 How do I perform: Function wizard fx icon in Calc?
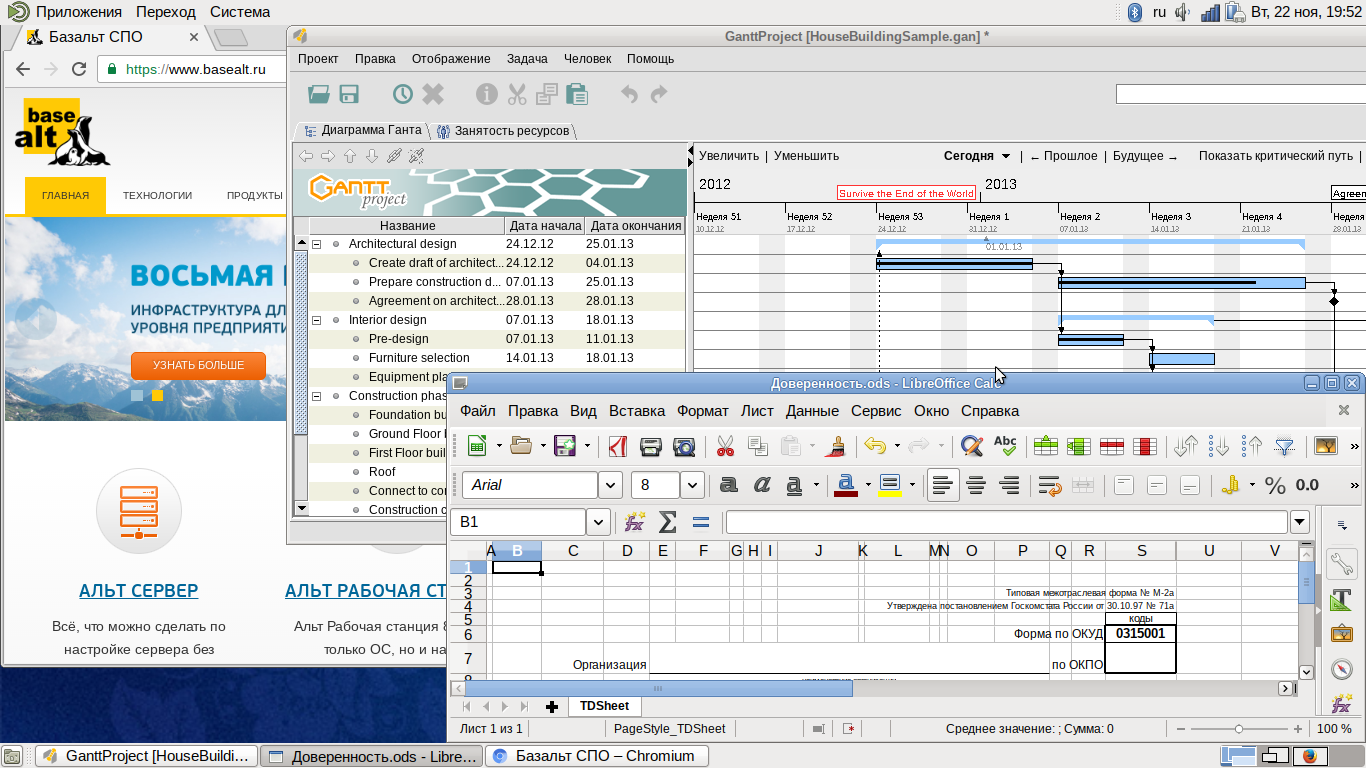(634, 522)
